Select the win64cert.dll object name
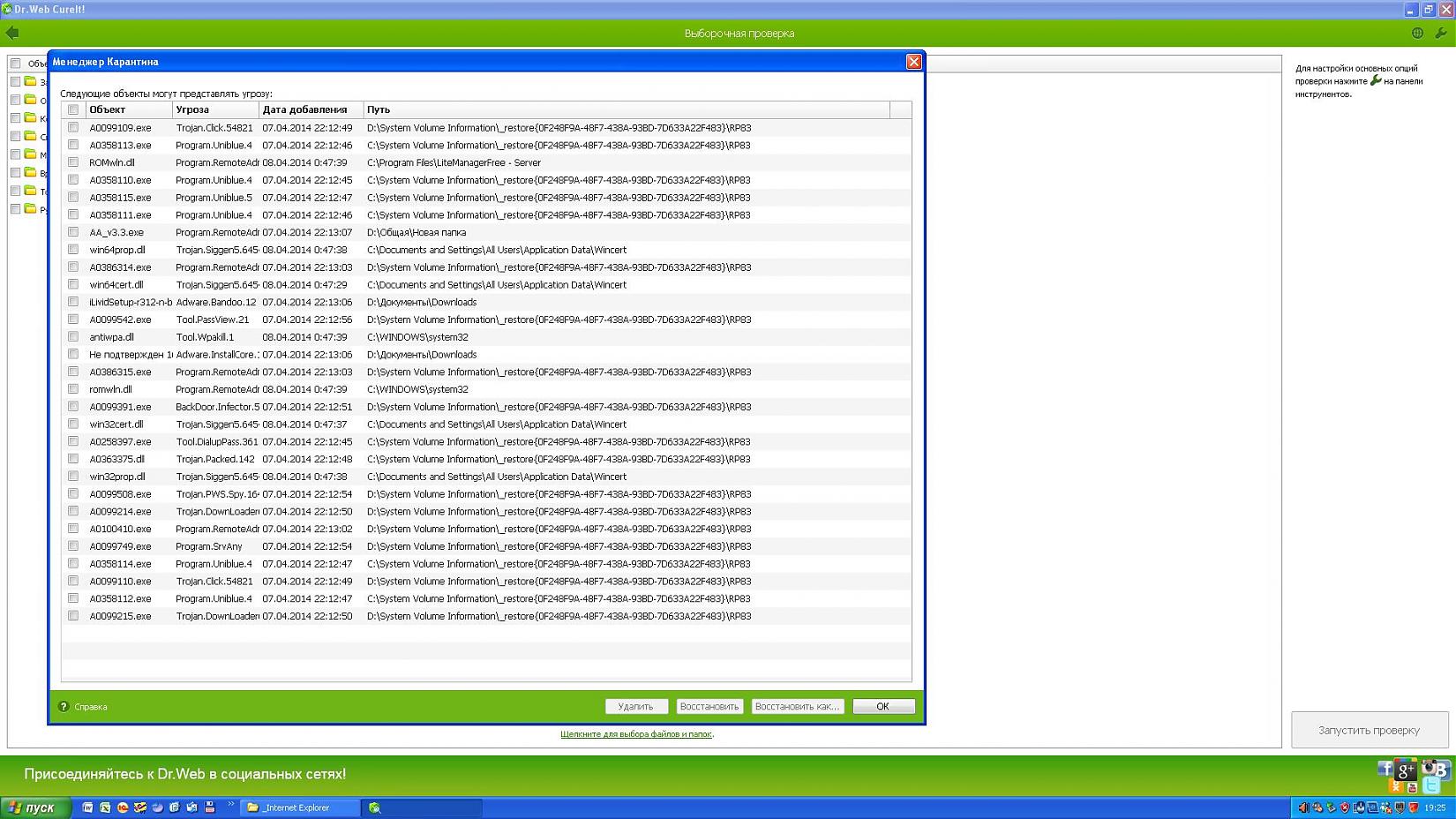The width and height of the screenshot is (1456, 819). coord(116,284)
